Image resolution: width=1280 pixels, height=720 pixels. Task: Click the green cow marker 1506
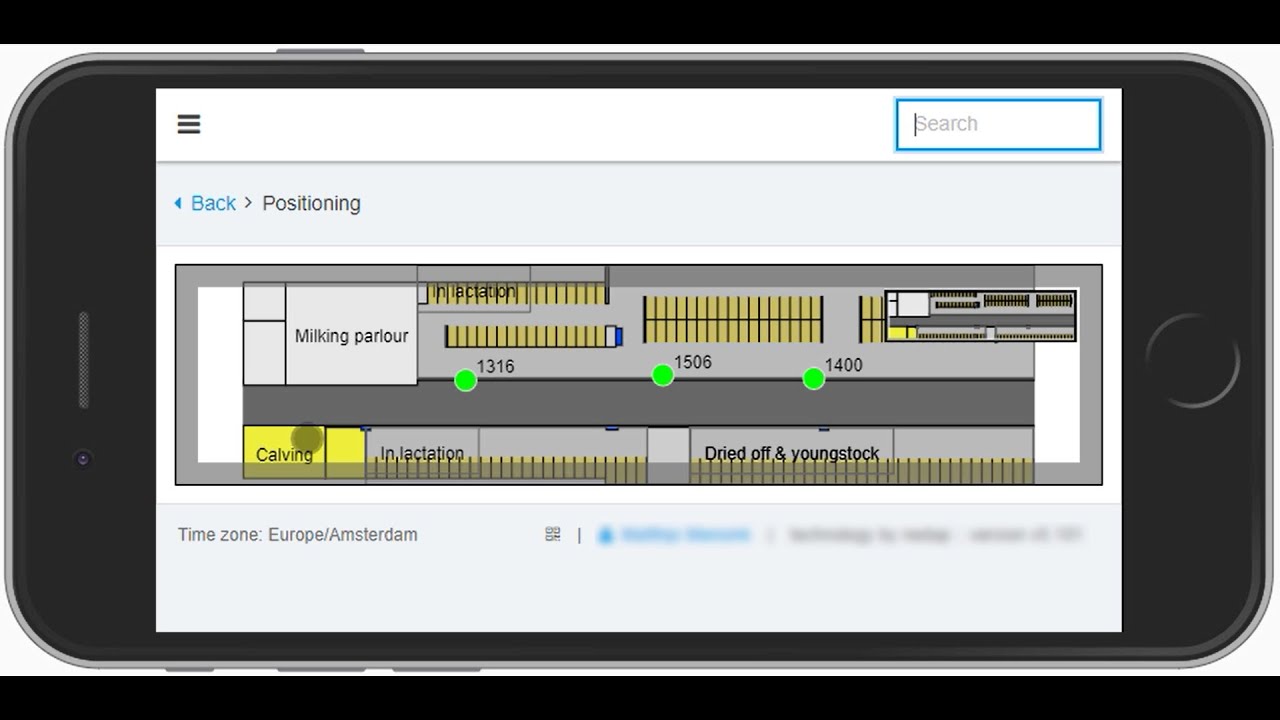pos(662,375)
